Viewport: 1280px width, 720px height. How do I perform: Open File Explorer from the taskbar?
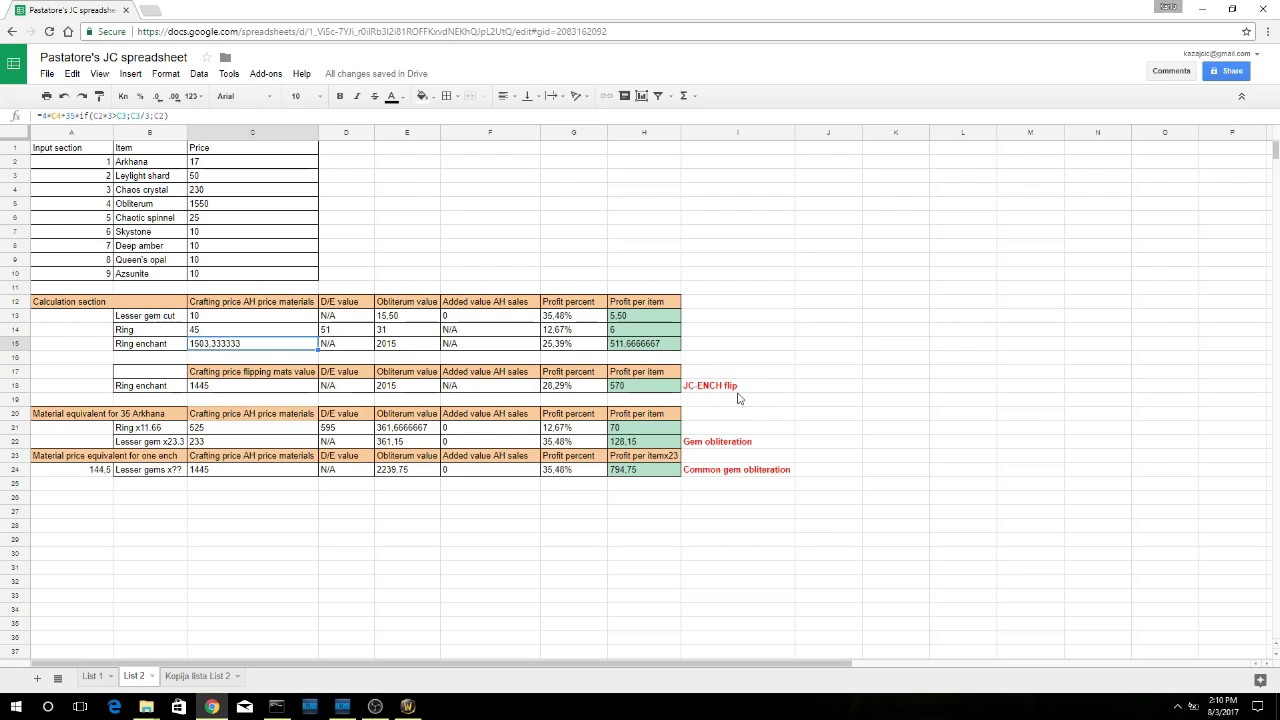pos(146,707)
